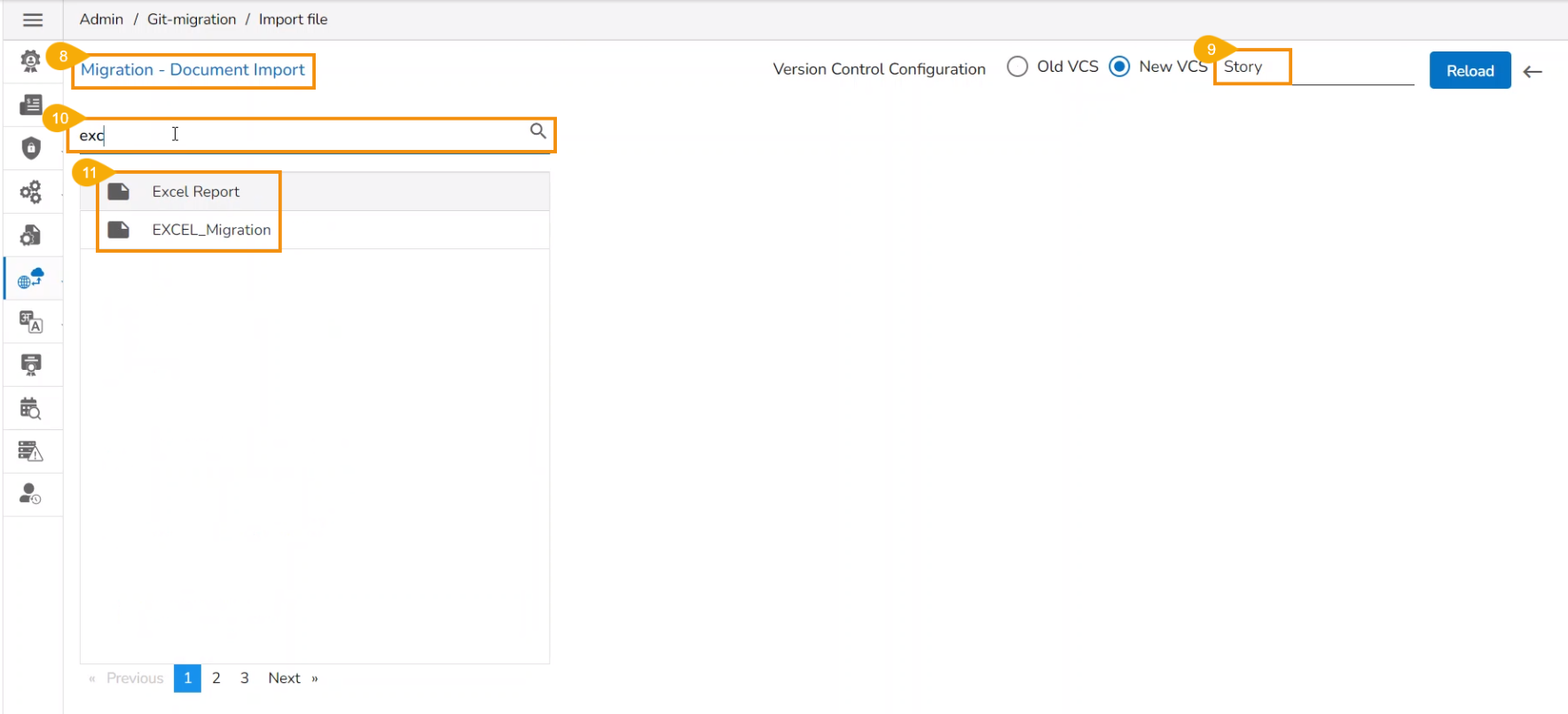Click the Version Control Configuration label

(879, 69)
